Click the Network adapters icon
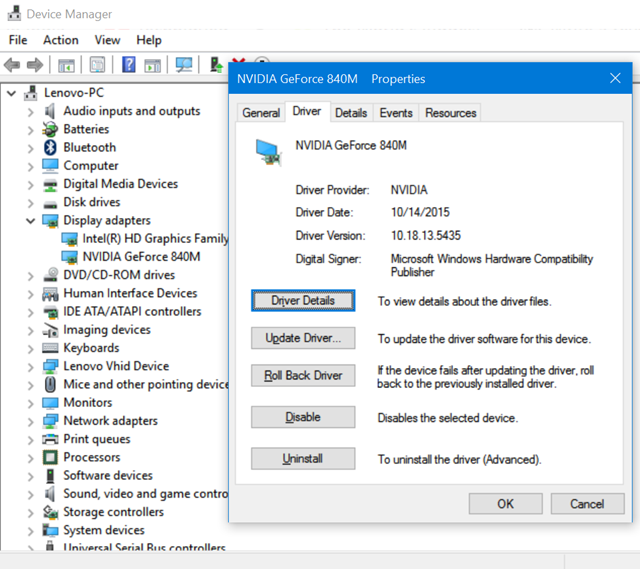 50,421
